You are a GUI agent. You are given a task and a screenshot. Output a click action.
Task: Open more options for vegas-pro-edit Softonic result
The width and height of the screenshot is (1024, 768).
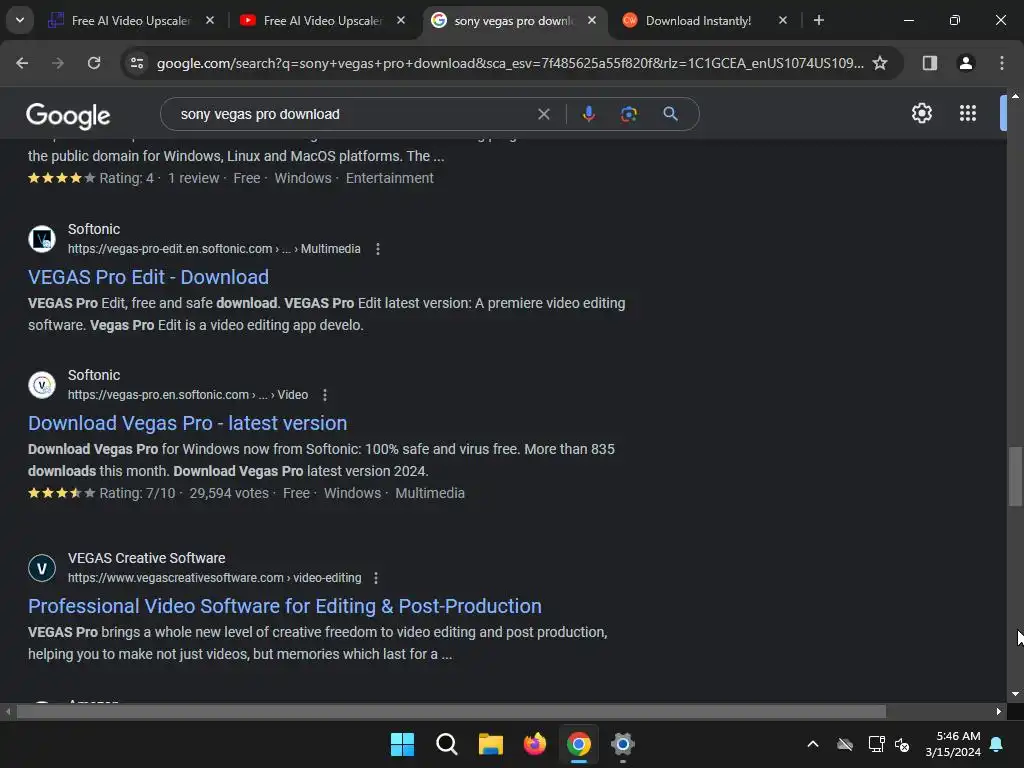377,249
